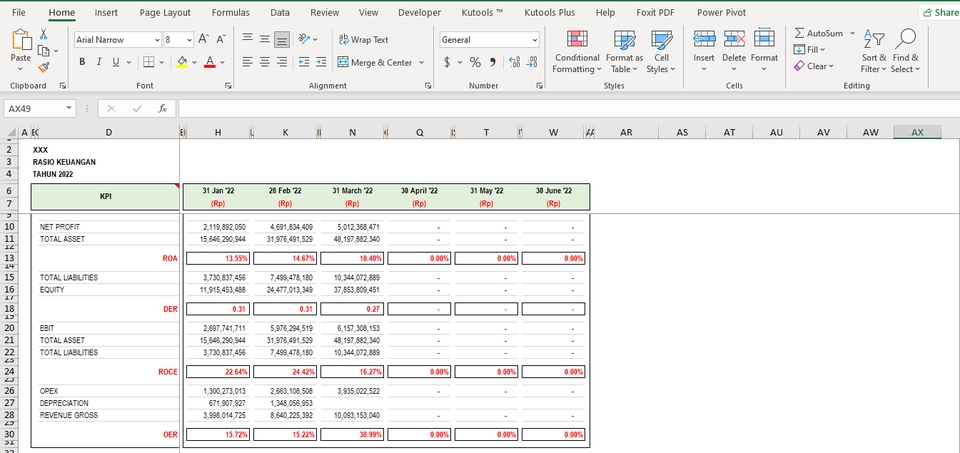Open the AutoSum dropdown arrow

(852, 34)
